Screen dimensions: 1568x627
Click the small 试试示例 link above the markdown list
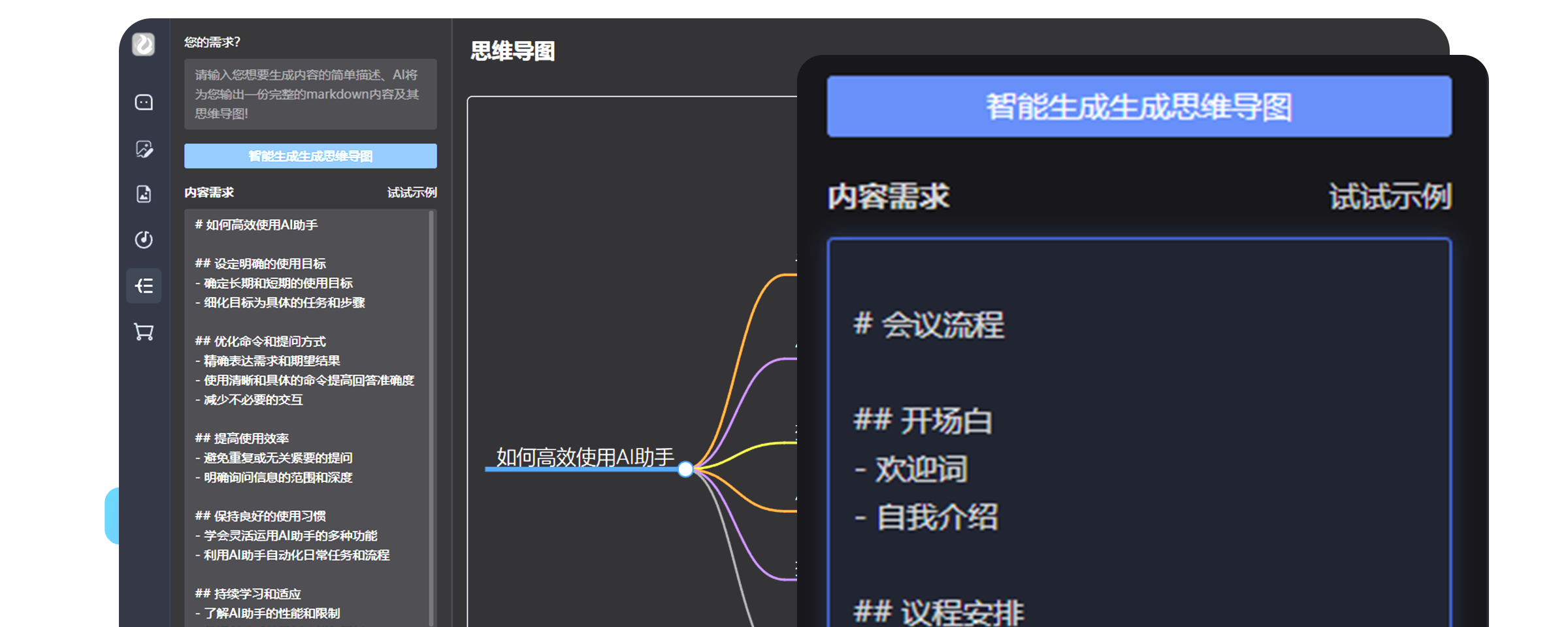pos(412,193)
